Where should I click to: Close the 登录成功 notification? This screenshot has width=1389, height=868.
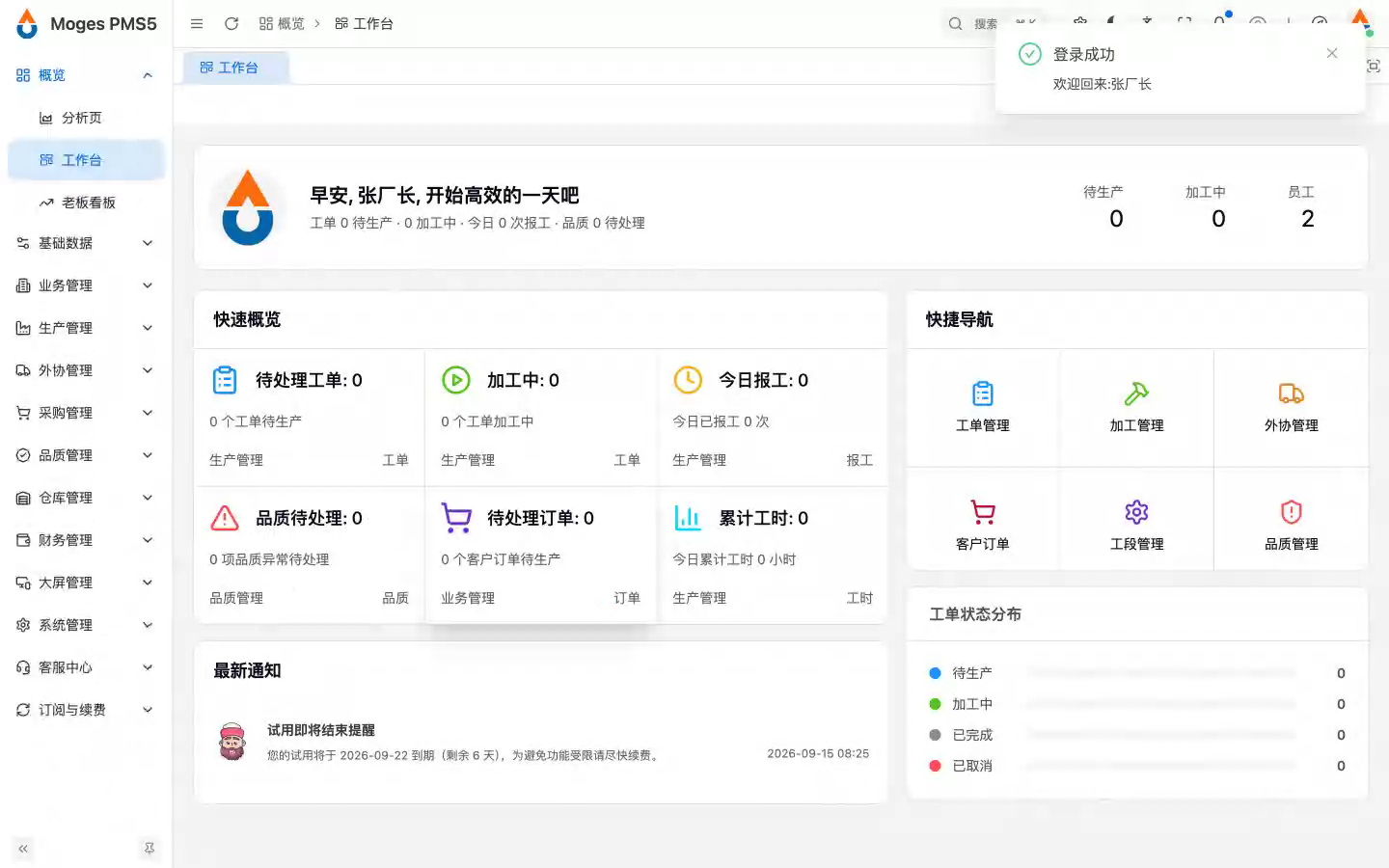tap(1332, 53)
